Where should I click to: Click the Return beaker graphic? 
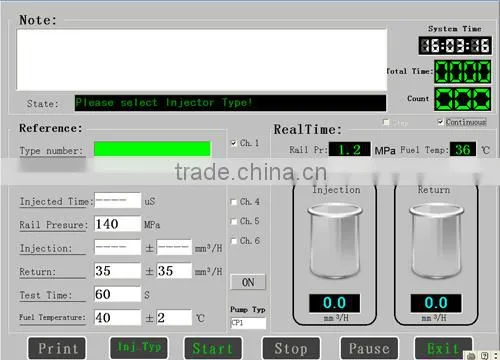[436, 242]
